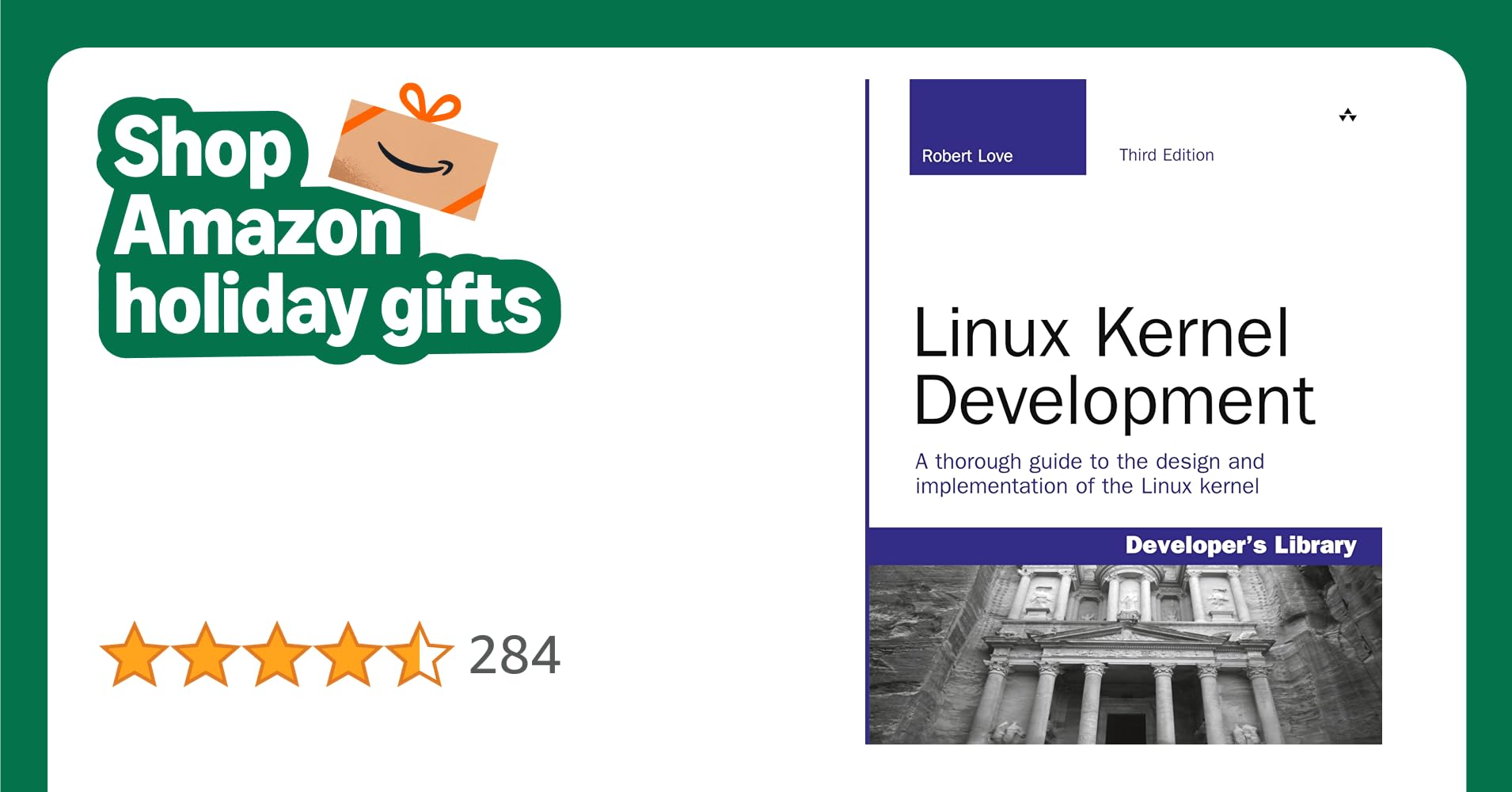
Task: Click the half-filled fifth star
Action: (x=420, y=654)
